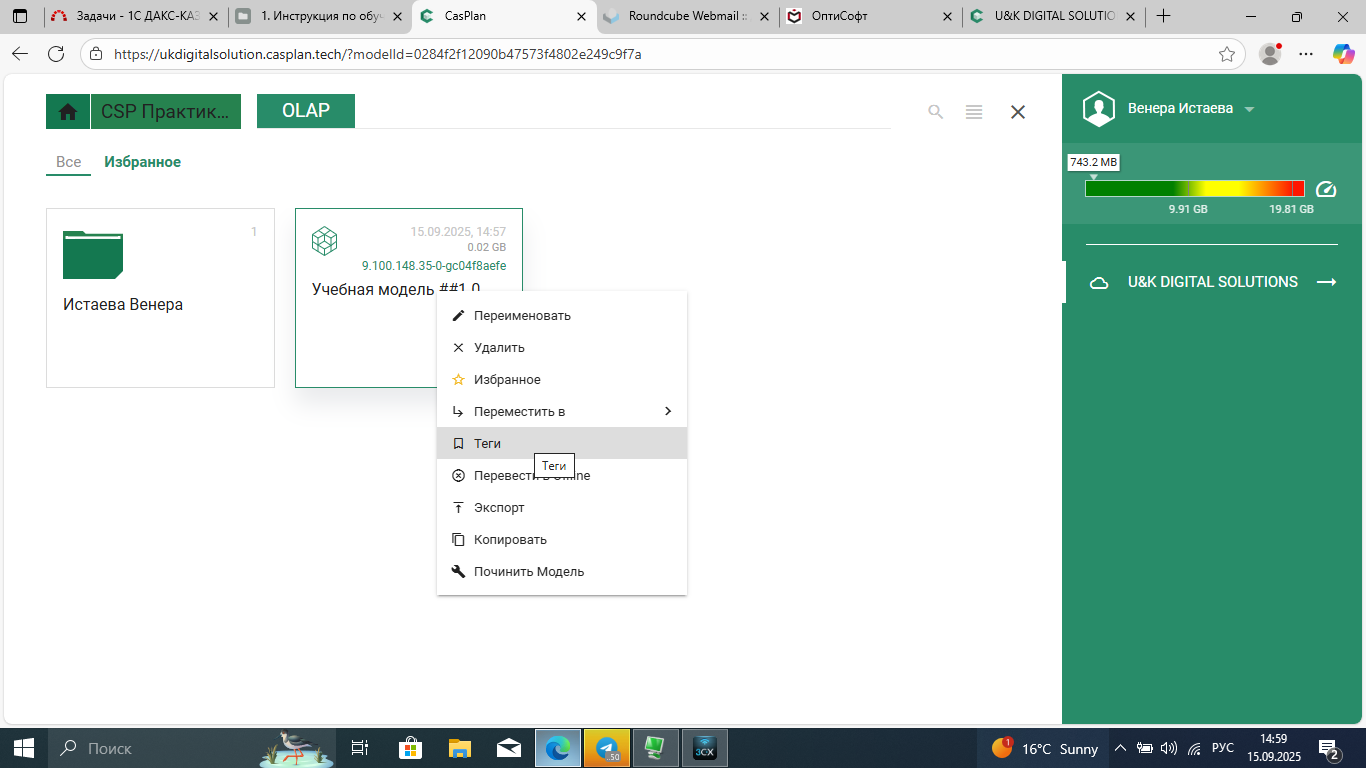This screenshot has height=768, width=1366.
Task: Select the Все filter tab
Action: 68,162
